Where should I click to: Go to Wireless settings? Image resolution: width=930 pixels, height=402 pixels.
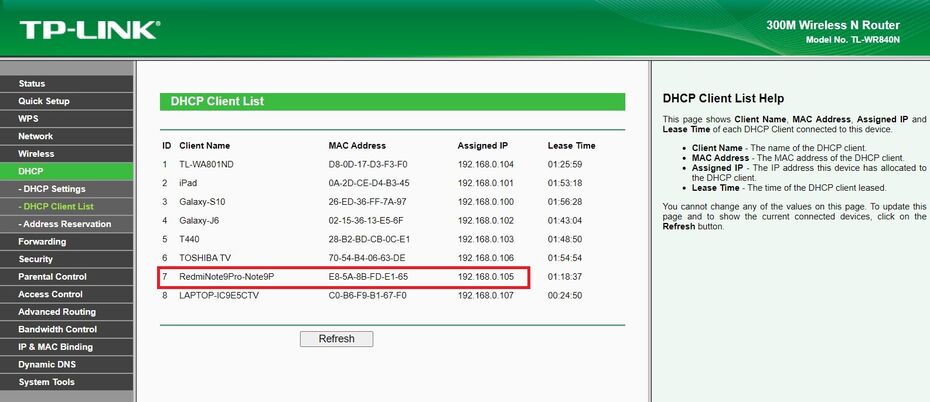pos(66,154)
